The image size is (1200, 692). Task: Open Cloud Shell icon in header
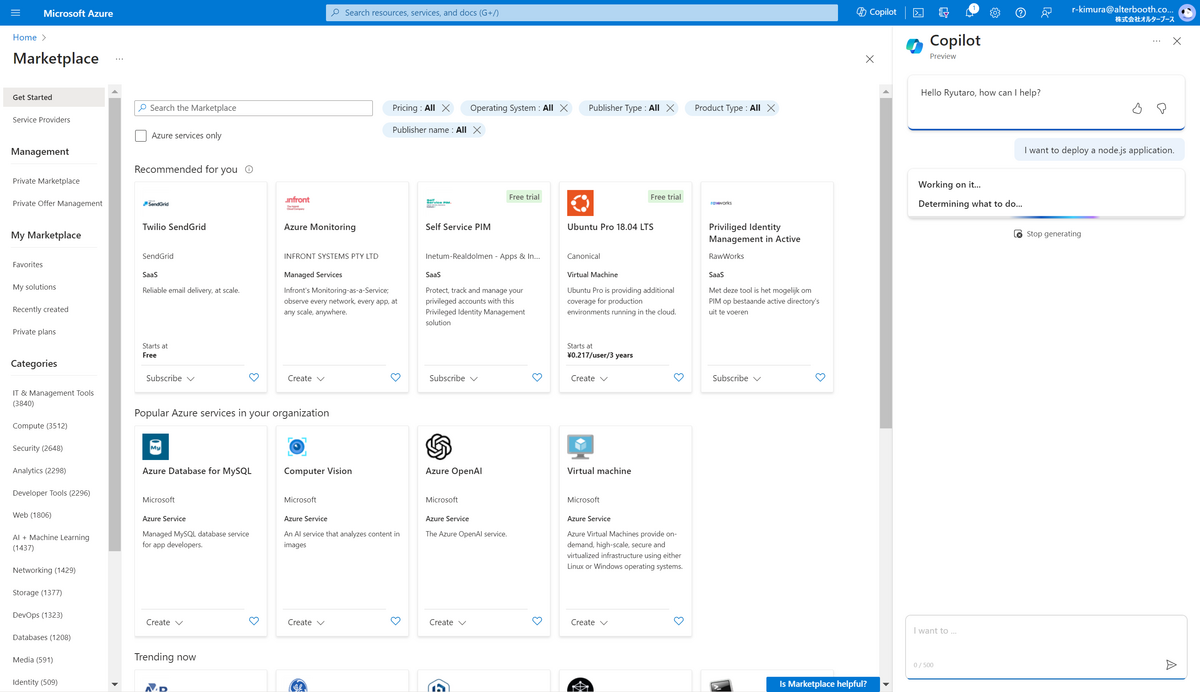pyautogui.click(x=918, y=13)
